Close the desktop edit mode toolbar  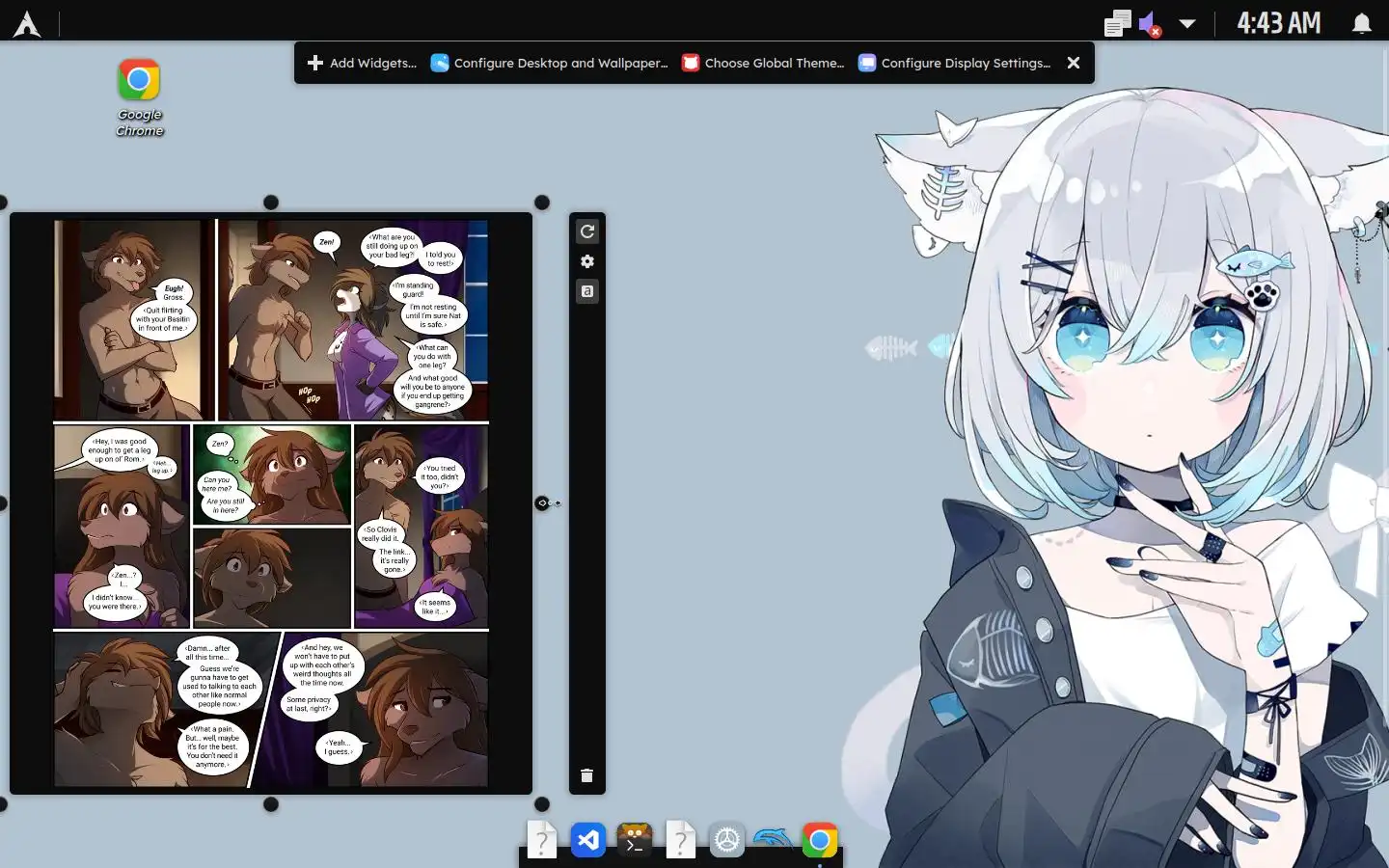point(1074,63)
